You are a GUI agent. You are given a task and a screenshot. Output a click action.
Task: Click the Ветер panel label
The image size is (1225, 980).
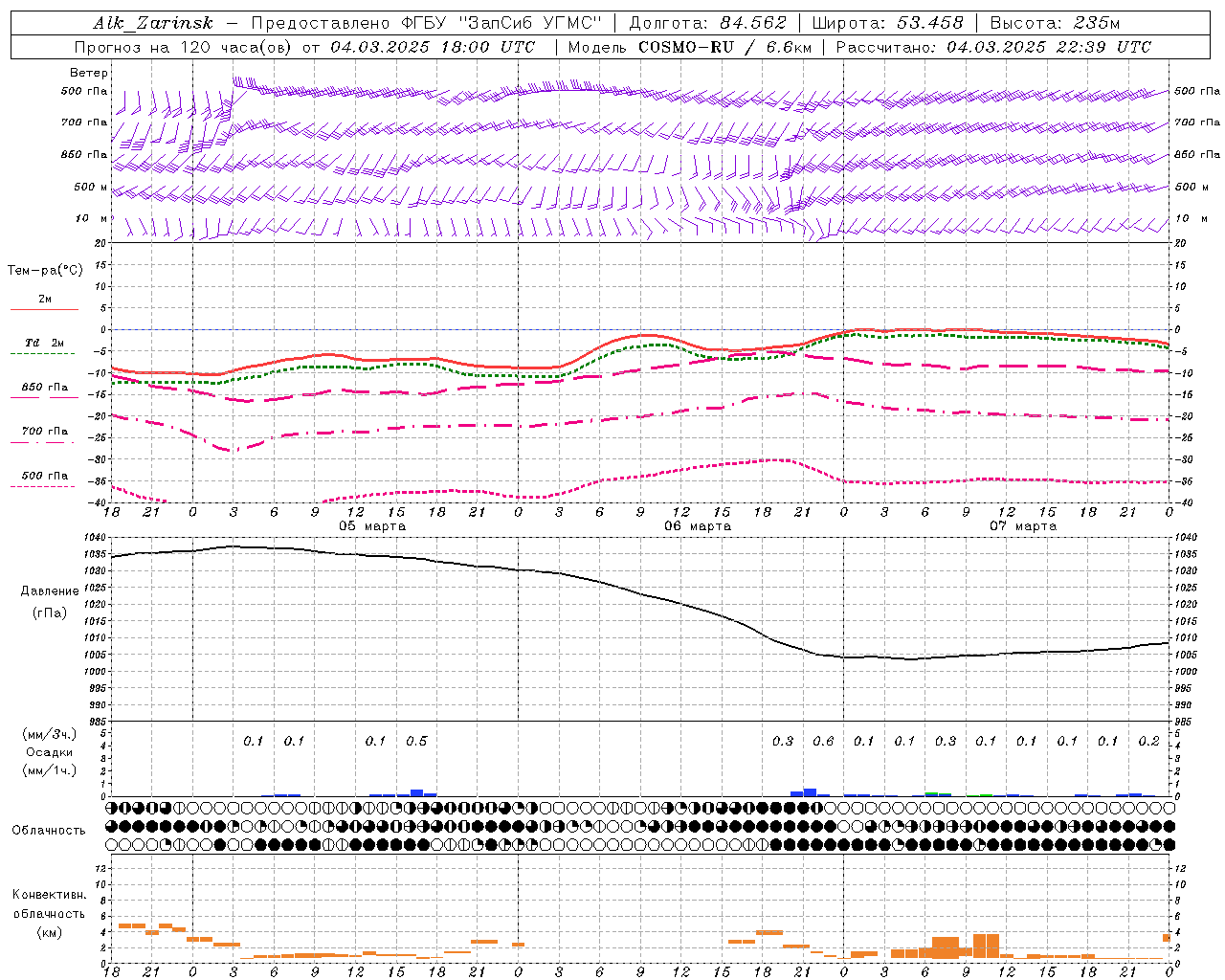tap(89, 73)
